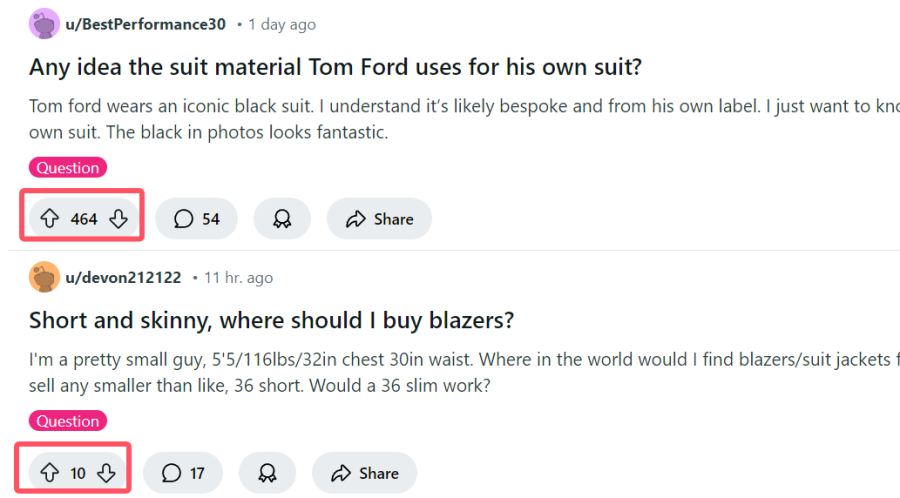Viewport: 900px width, 498px height.
Task: Filter by Question flair on Tom Ford post
Action: [68, 168]
